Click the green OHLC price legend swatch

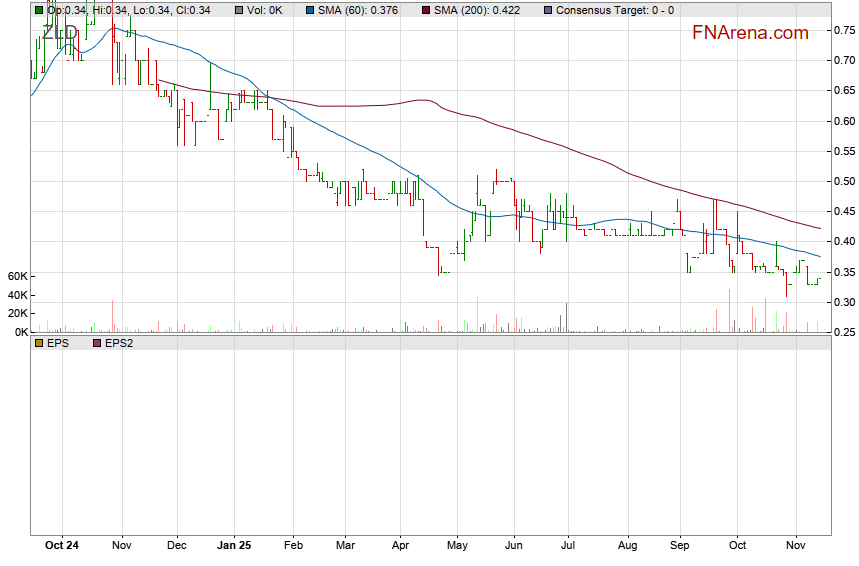tap(39, 10)
